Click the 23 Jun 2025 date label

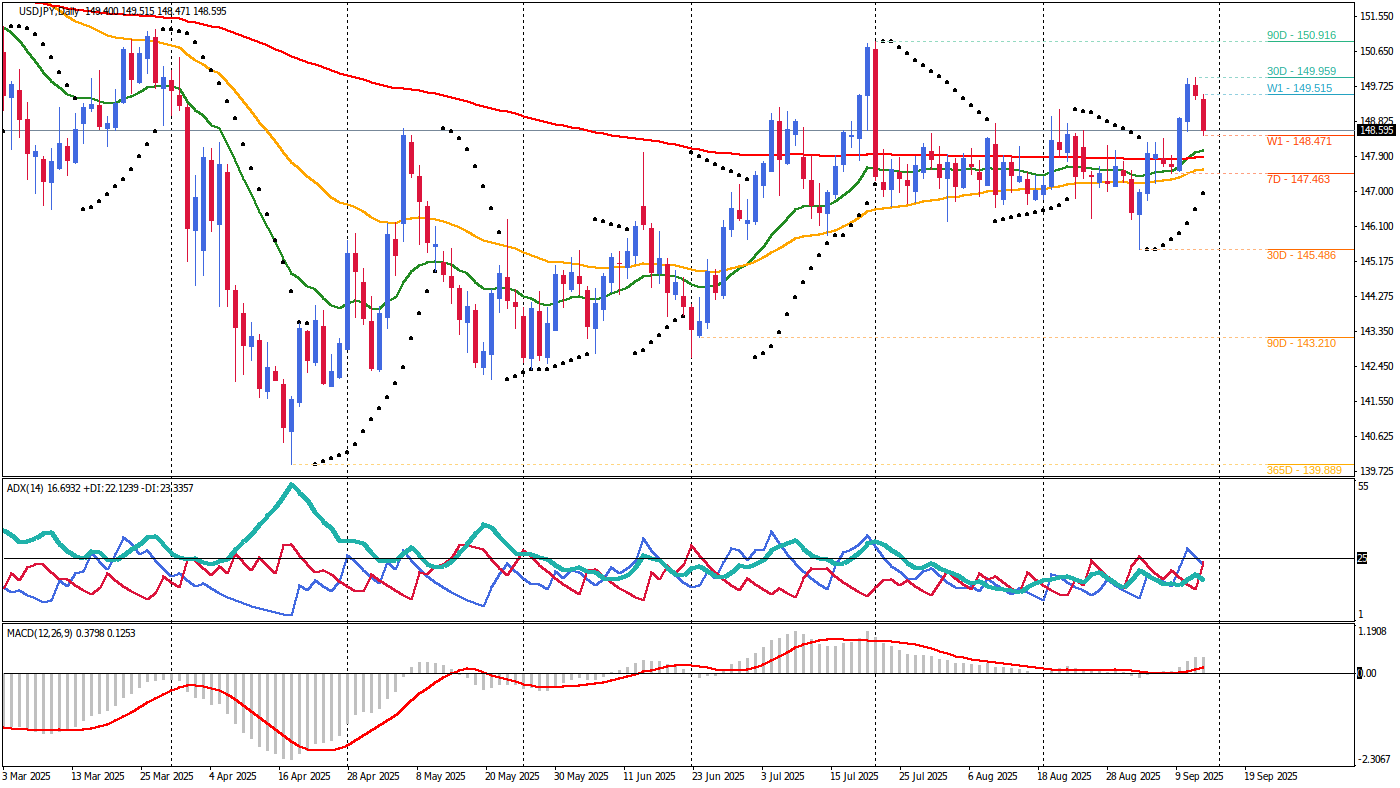[x=718, y=776]
